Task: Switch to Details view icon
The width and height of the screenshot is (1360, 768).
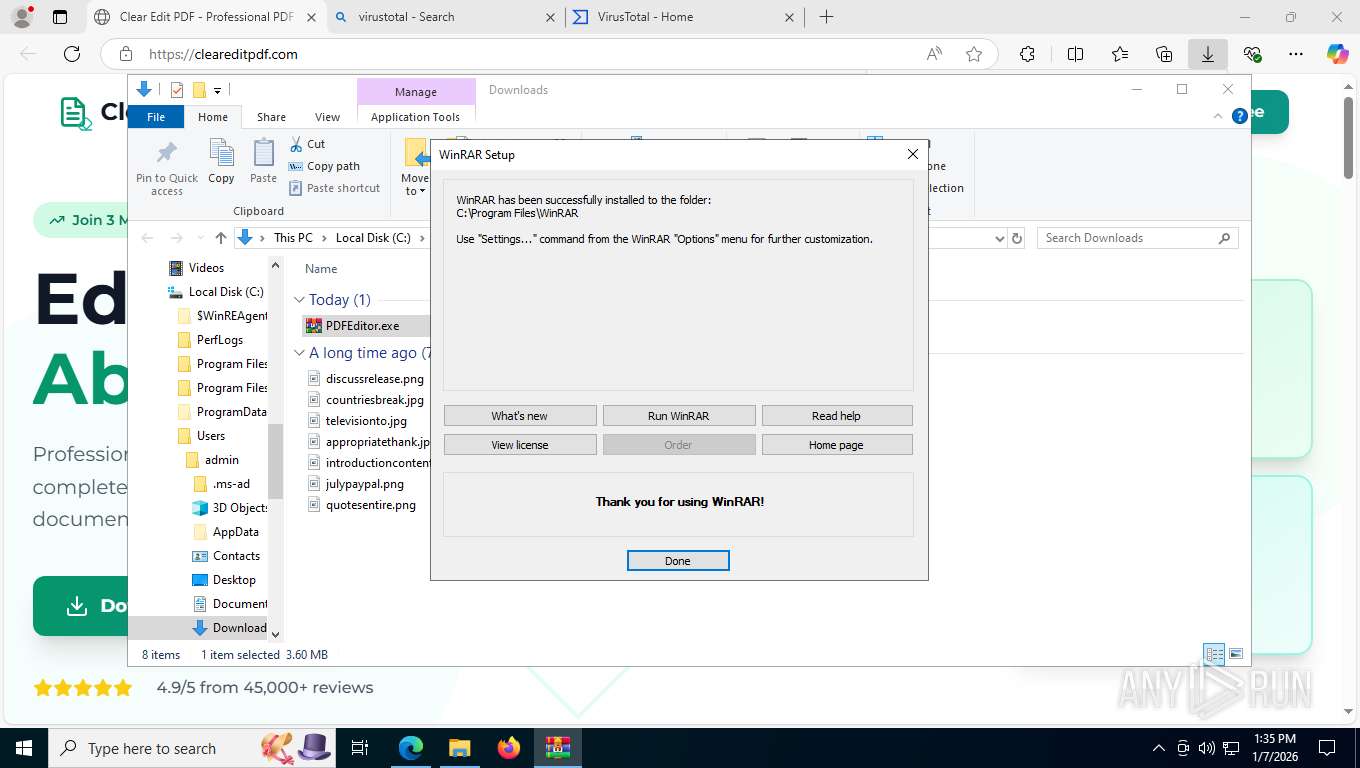Action: click(1214, 655)
